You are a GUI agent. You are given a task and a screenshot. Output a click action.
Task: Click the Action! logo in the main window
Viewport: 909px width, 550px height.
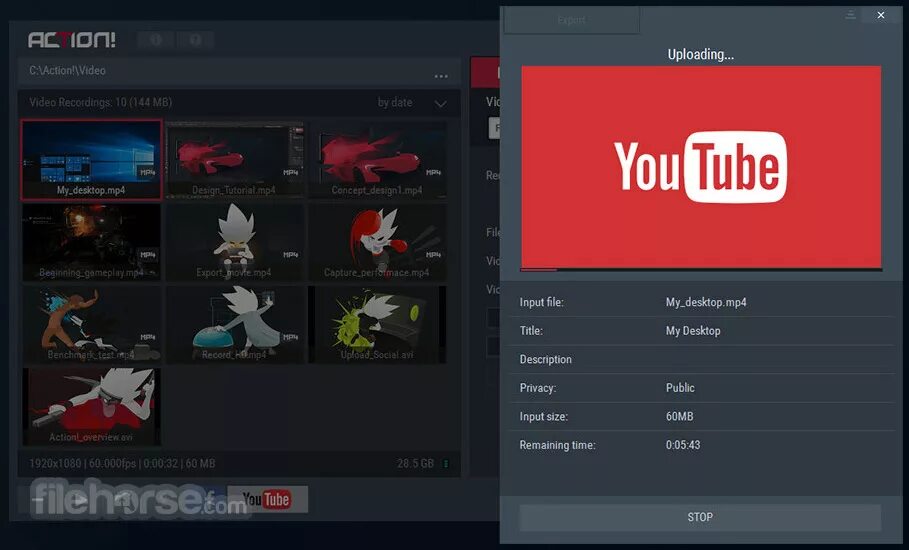72,39
